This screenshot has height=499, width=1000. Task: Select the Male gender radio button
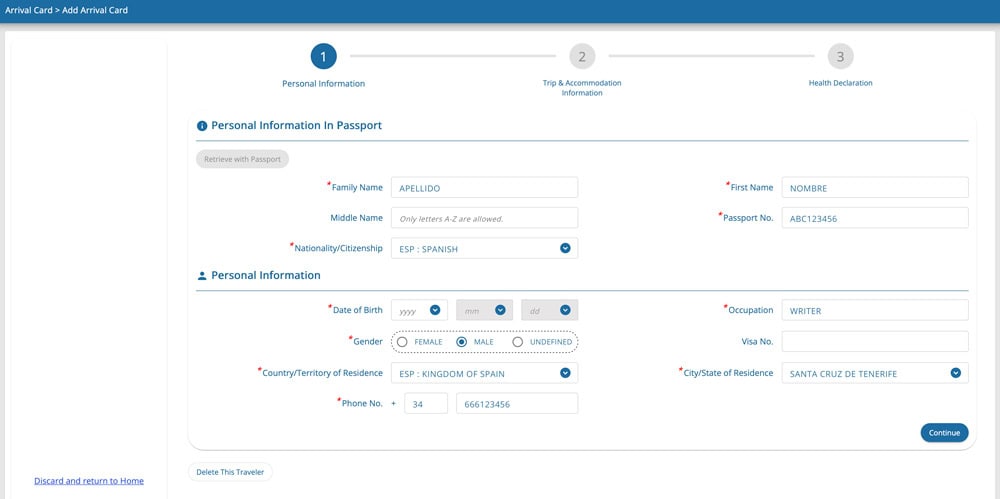point(461,342)
